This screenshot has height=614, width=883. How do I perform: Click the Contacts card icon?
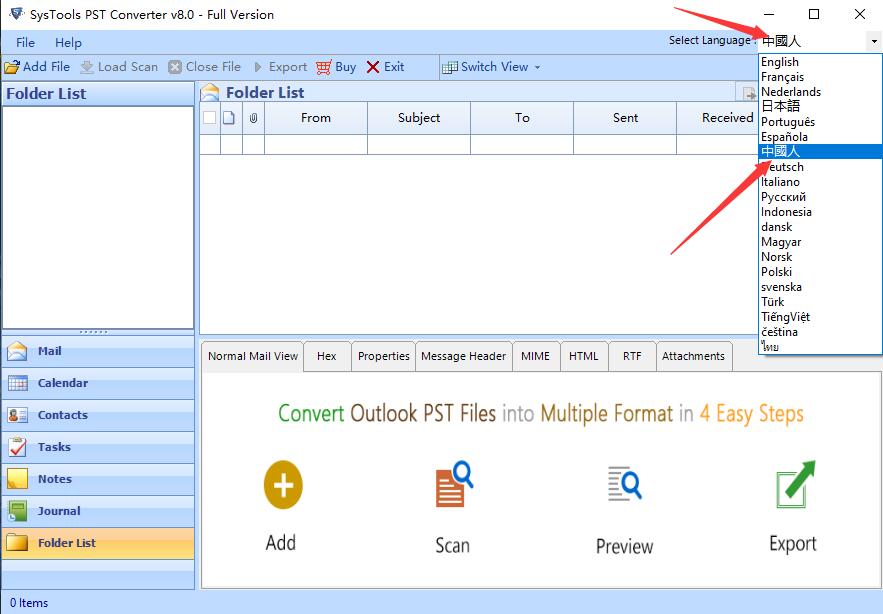[17, 415]
